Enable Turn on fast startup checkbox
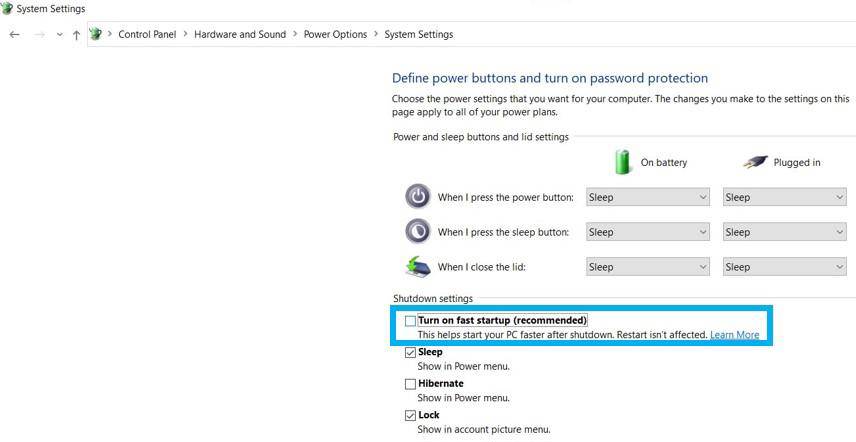The height and width of the screenshot is (442, 856). click(410, 321)
